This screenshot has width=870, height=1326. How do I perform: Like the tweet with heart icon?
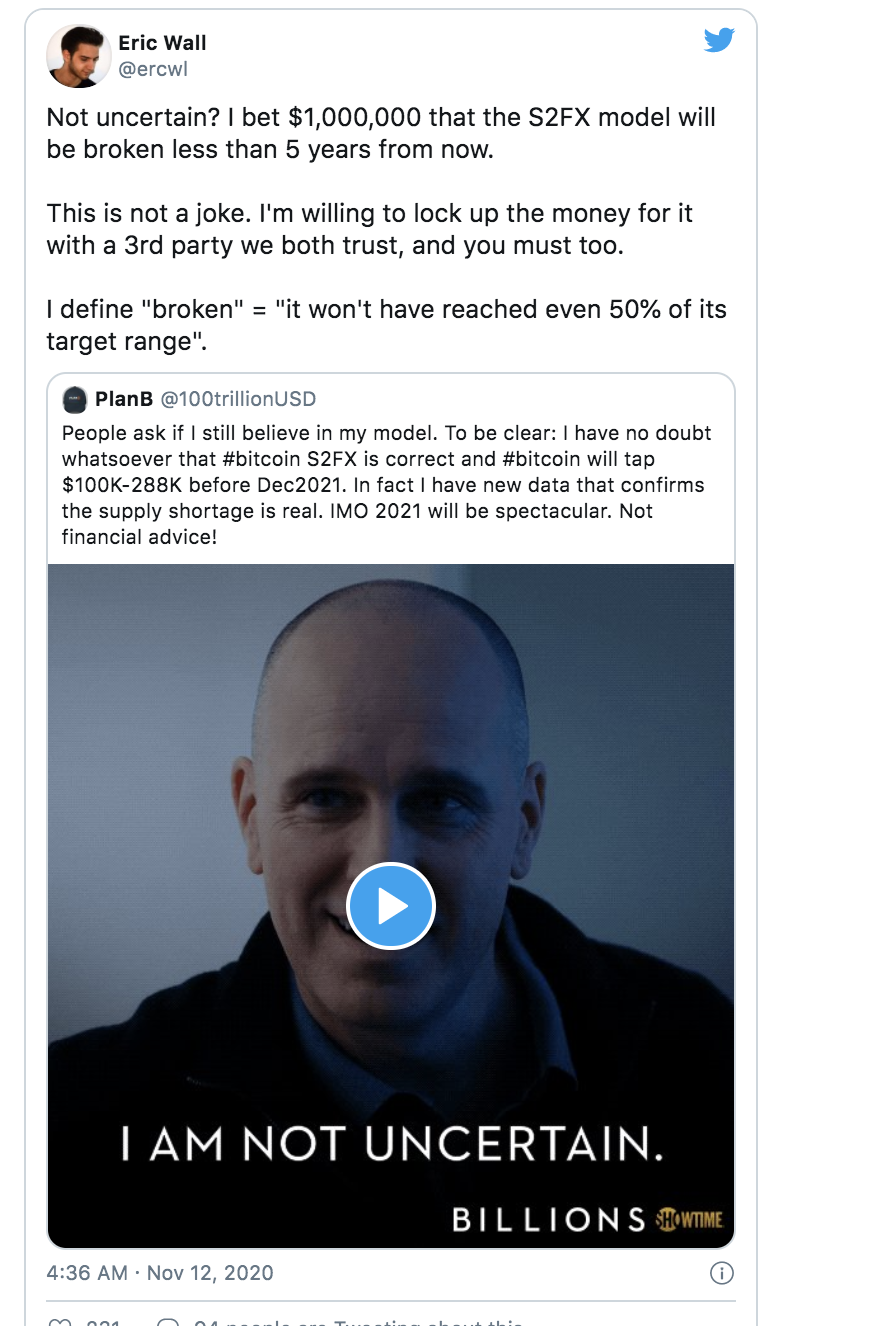pyautogui.click(x=60, y=1322)
